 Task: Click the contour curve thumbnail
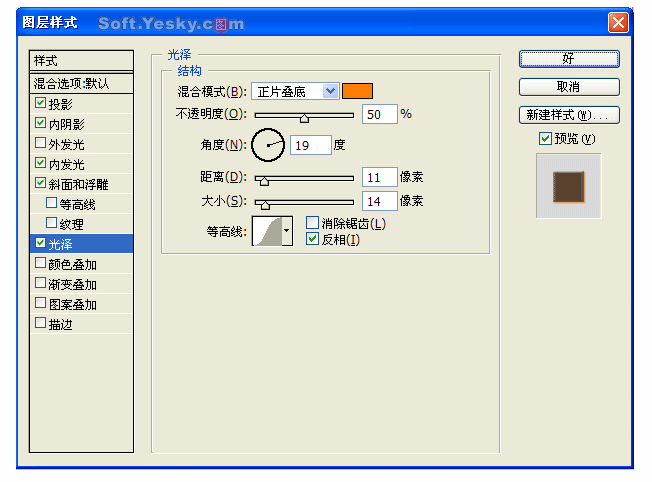coord(267,231)
